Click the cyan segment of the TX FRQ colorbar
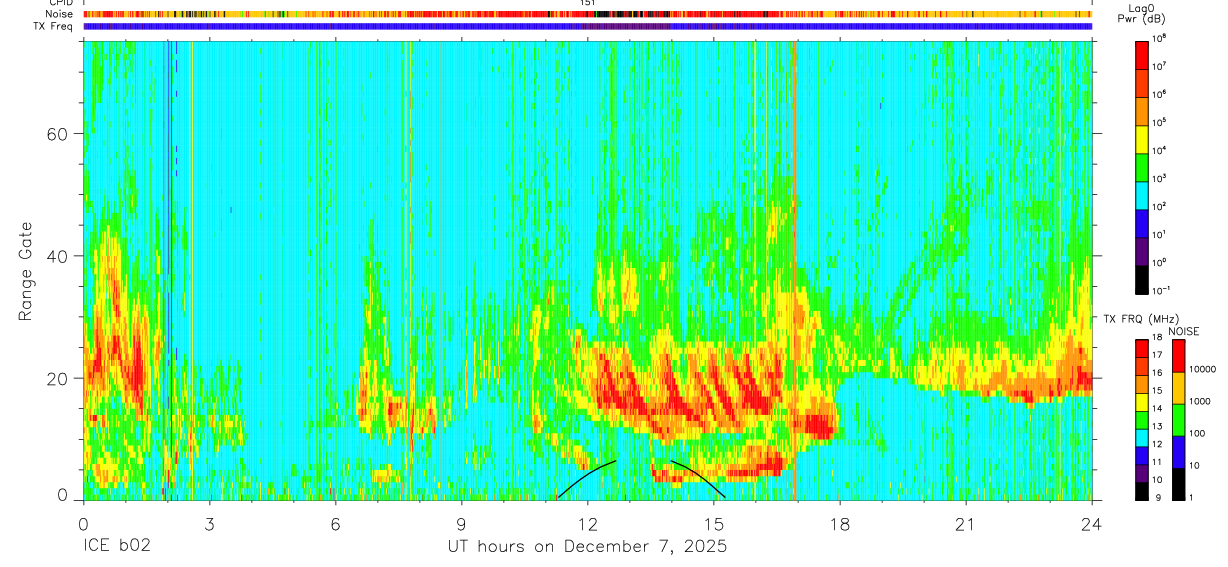This screenshot has width=1228, height=567. click(x=1142, y=438)
